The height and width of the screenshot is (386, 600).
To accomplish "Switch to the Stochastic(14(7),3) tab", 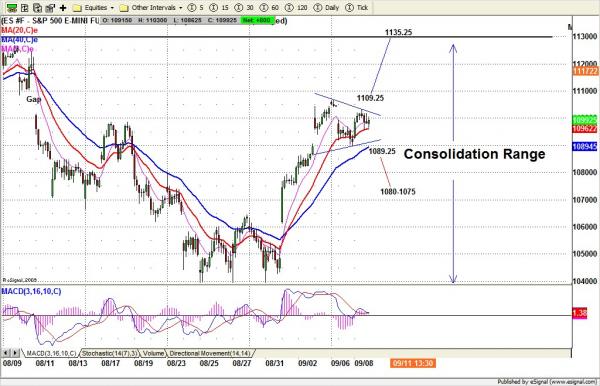I will click(x=110, y=353).
